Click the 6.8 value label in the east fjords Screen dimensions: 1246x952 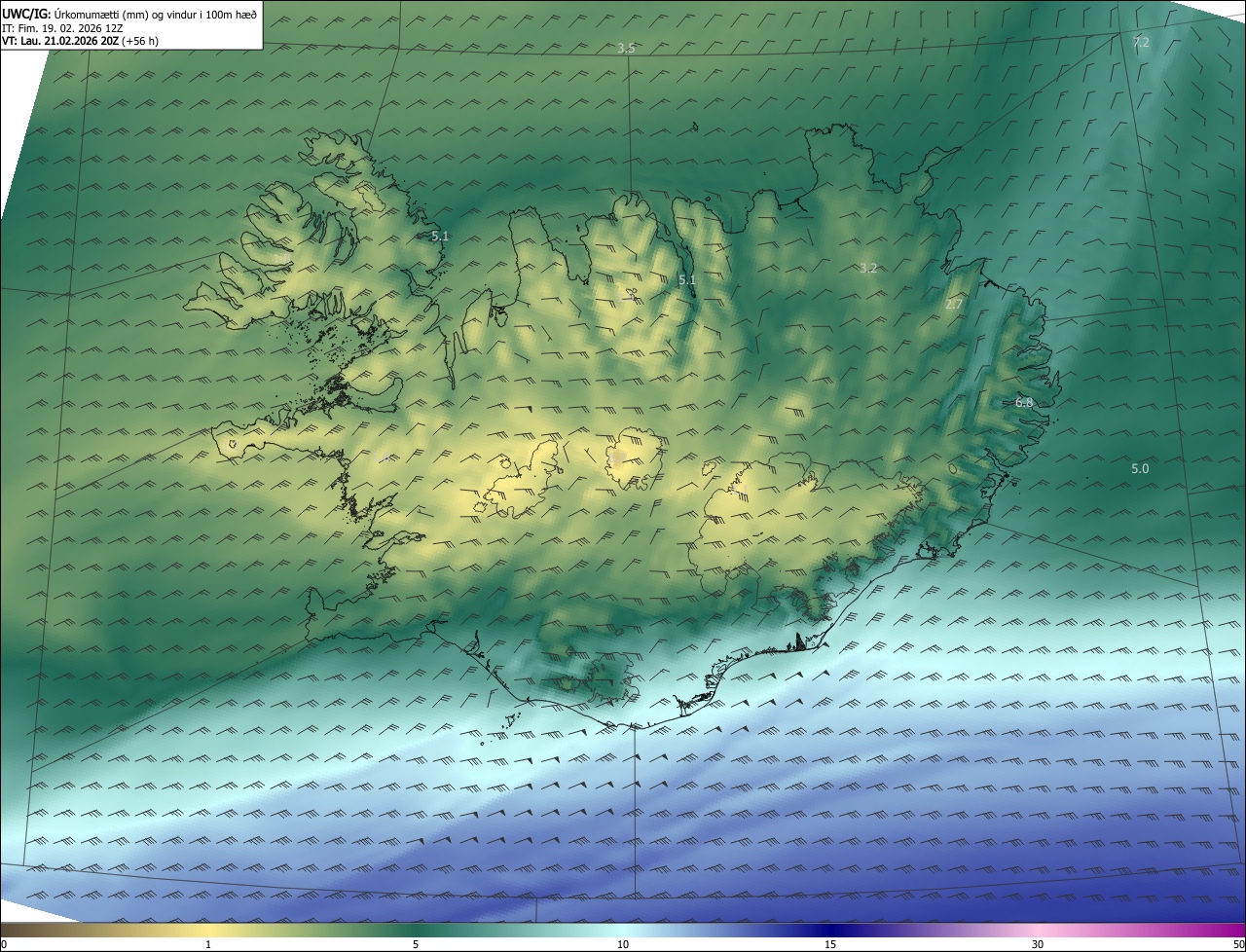[x=1024, y=402]
